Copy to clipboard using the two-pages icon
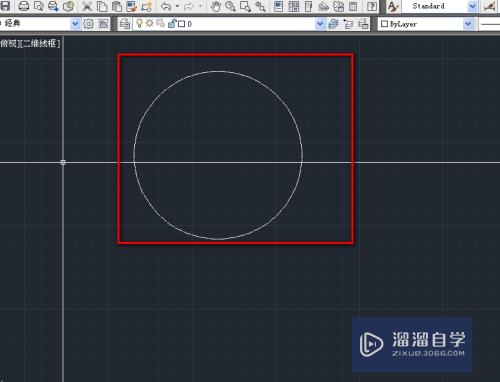 102,6
